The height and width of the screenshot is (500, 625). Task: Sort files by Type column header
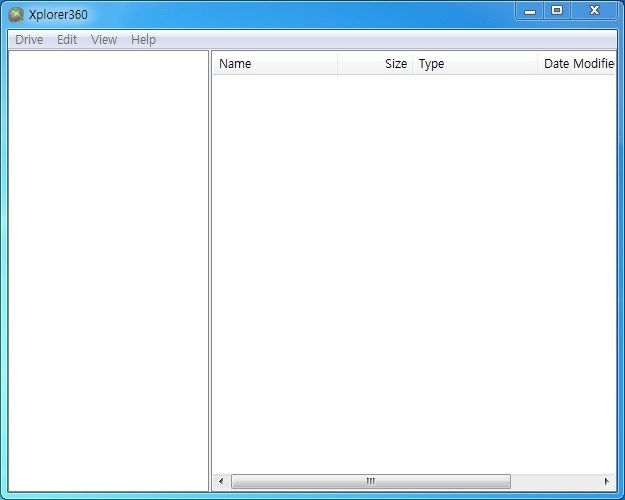pyautogui.click(x=475, y=64)
